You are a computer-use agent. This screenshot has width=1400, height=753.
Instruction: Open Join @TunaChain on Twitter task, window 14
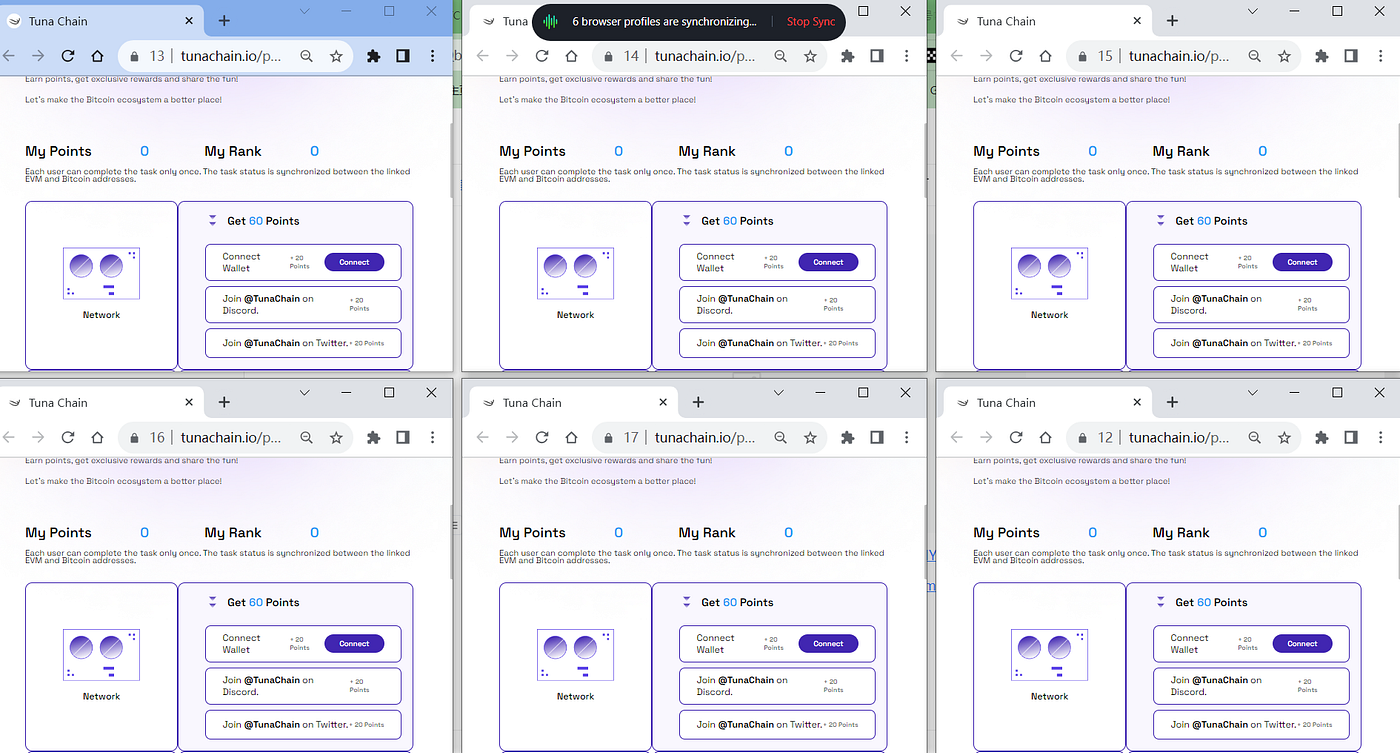(x=777, y=343)
